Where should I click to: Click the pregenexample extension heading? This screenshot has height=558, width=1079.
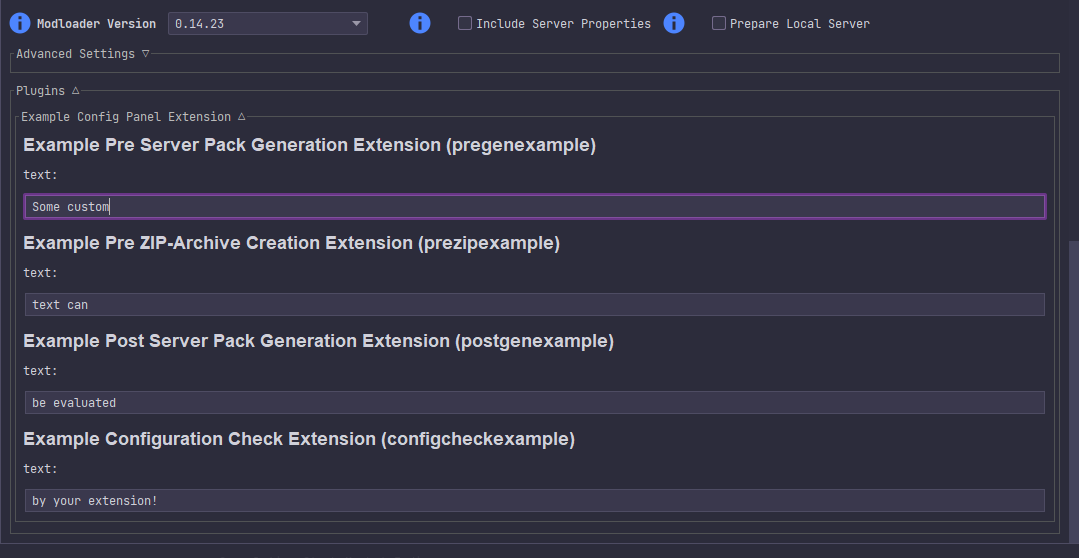coord(309,145)
